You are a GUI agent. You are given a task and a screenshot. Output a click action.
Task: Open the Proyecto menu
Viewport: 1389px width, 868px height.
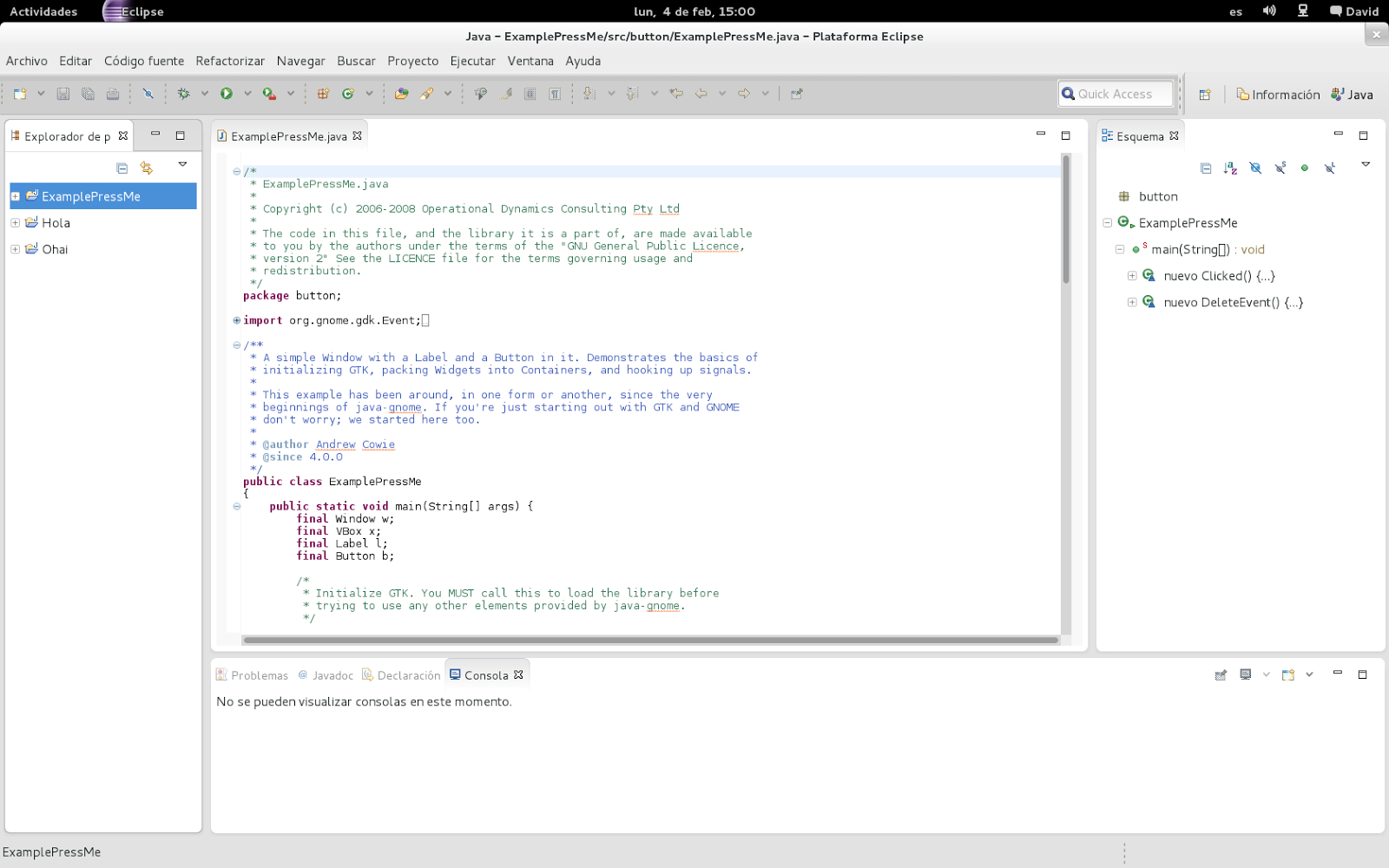[412, 61]
